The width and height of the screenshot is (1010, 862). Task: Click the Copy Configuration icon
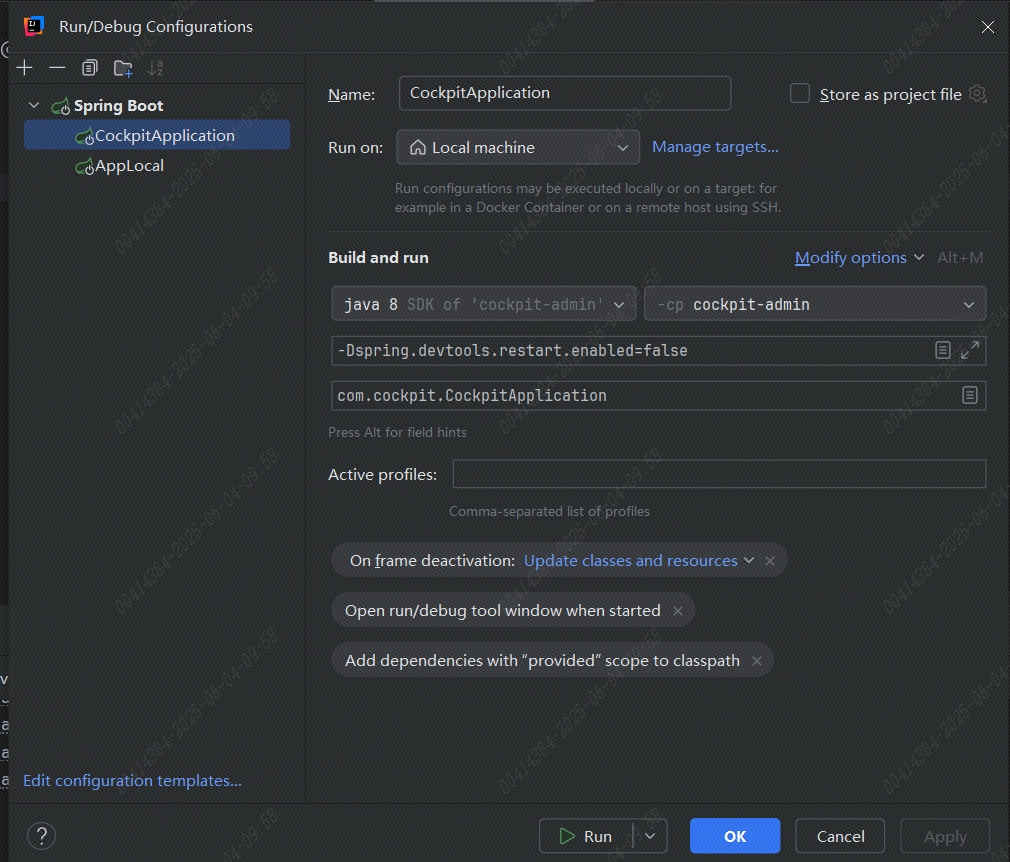[90, 68]
